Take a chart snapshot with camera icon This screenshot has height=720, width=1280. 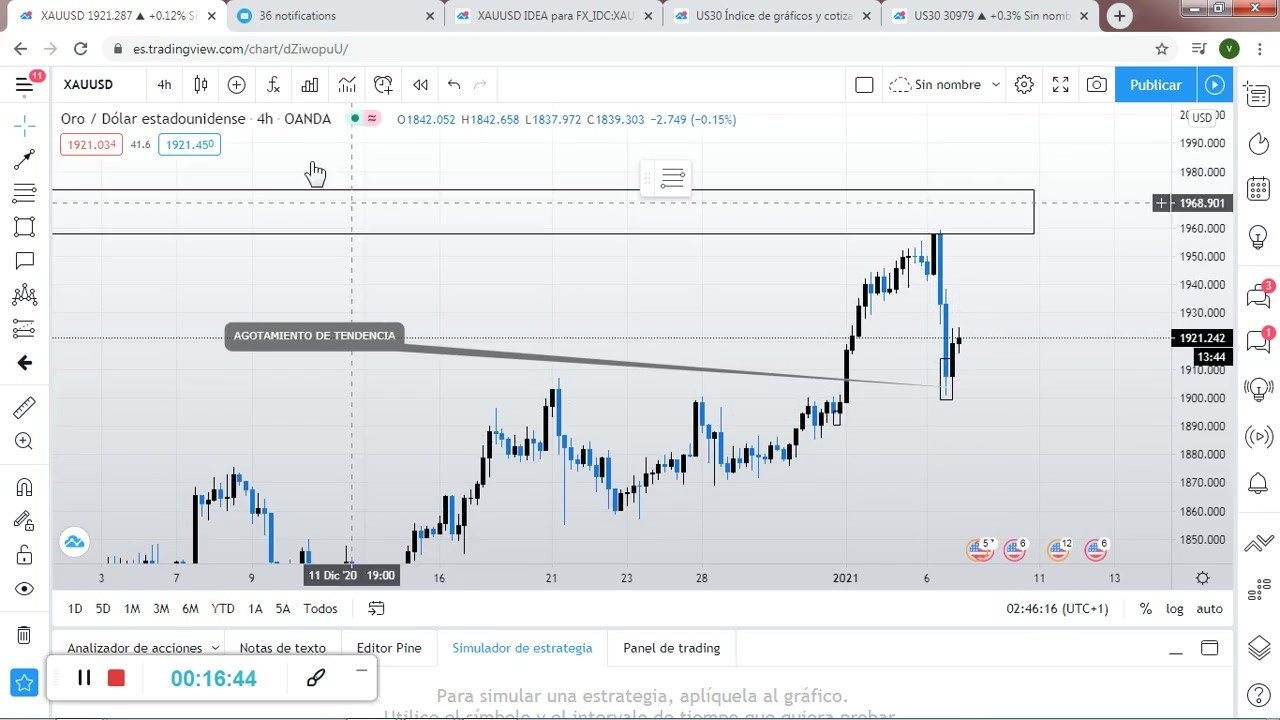[1097, 85]
